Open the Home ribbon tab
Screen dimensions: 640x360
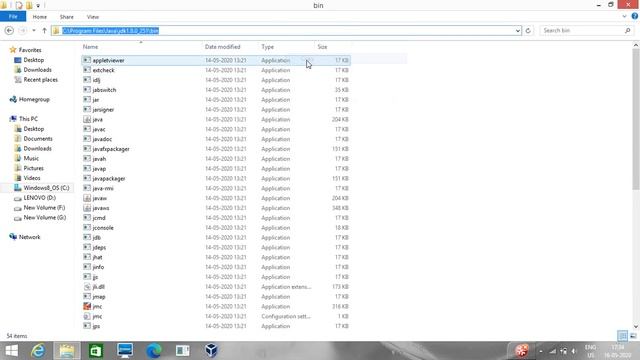click(x=40, y=17)
